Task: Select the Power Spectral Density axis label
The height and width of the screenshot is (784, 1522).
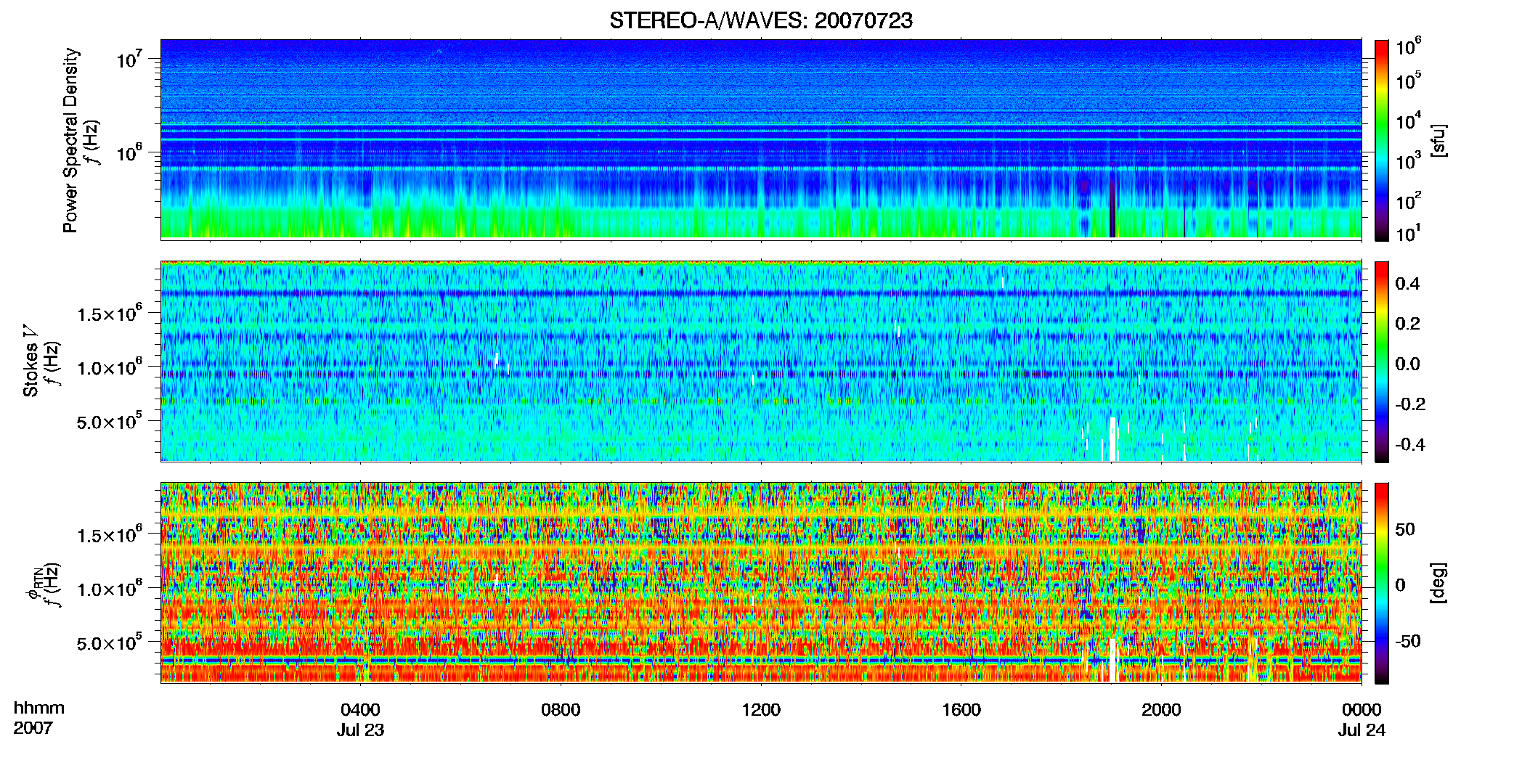Action: [x=70, y=140]
